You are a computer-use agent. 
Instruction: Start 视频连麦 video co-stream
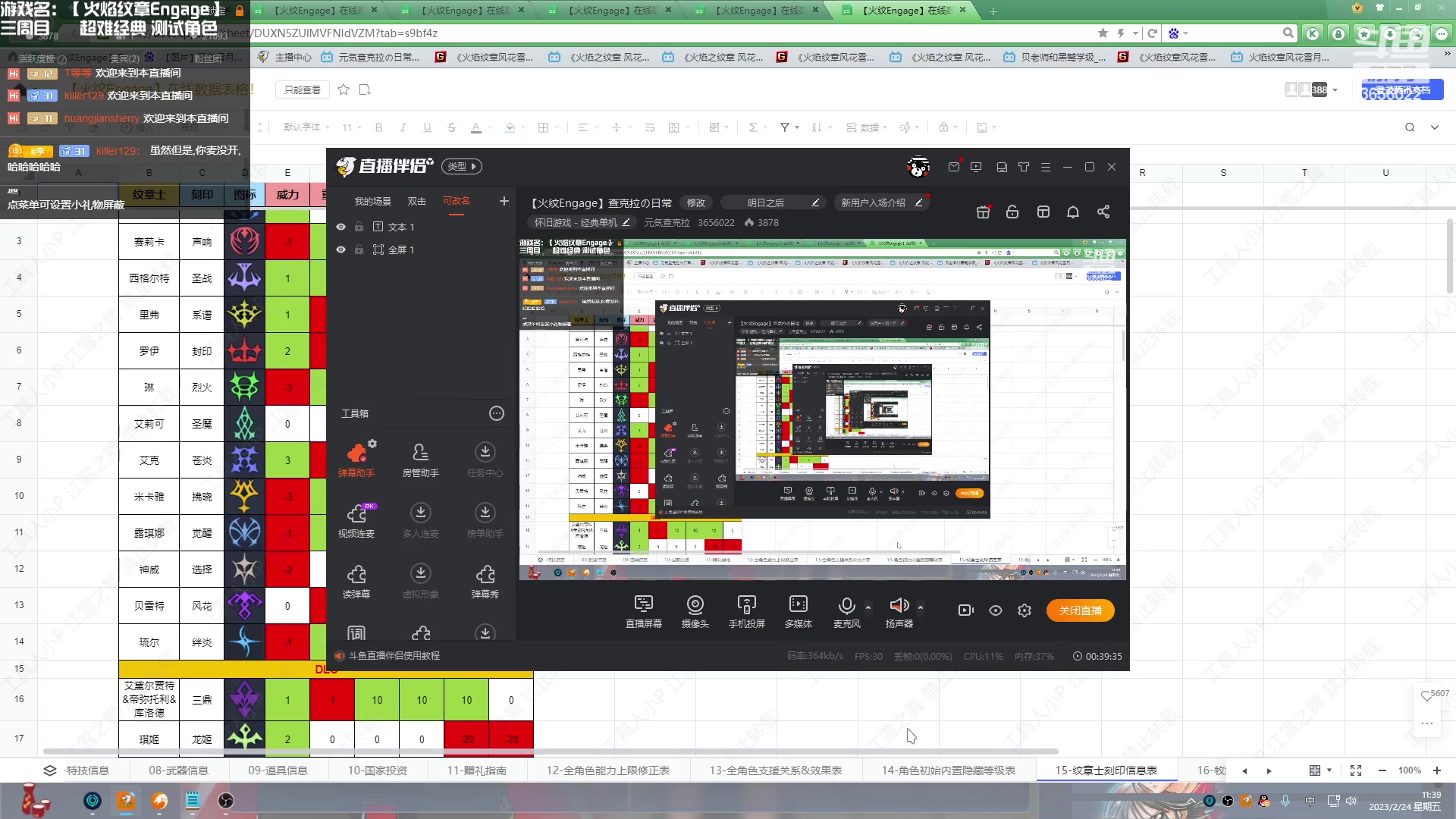356,520
